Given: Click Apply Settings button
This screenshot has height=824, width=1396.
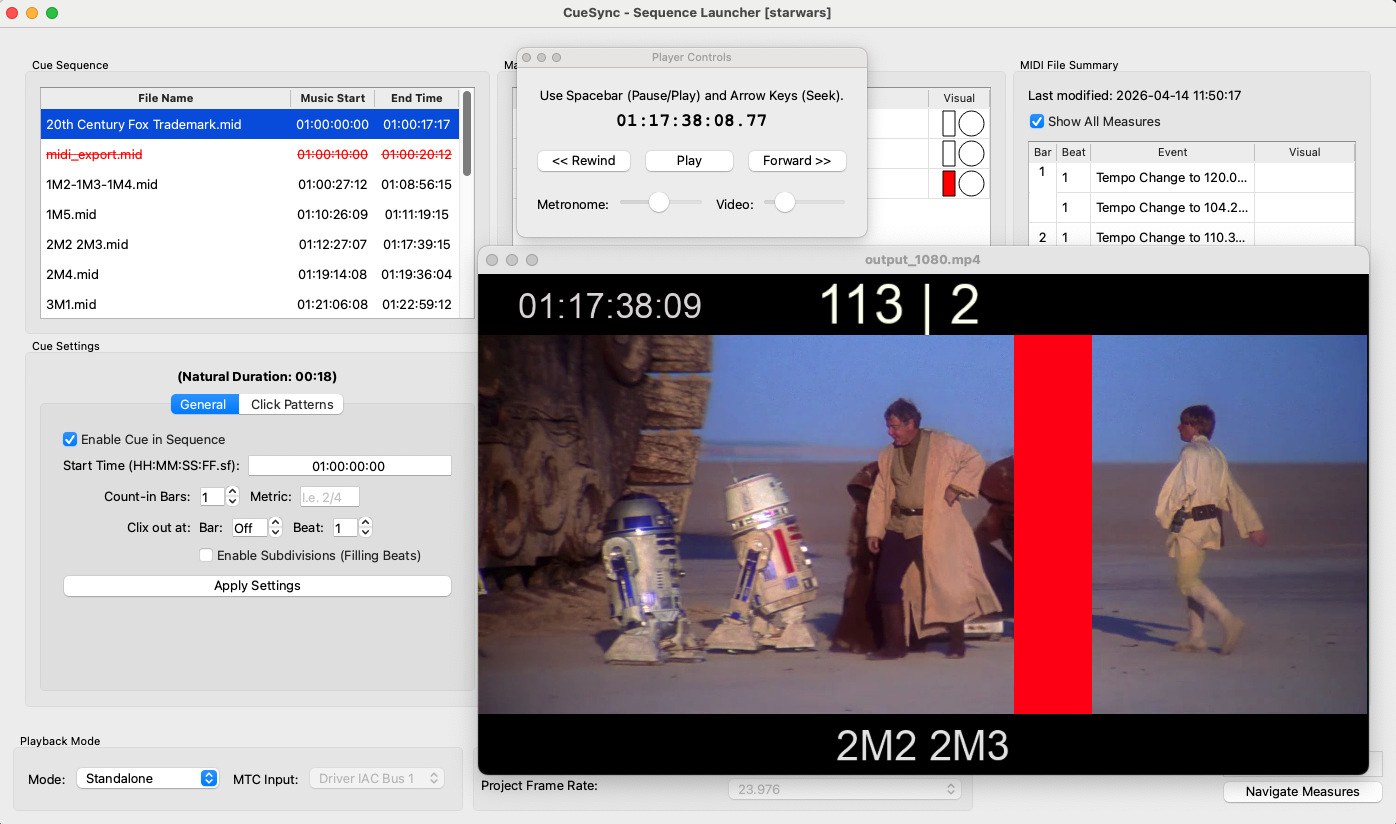Looking at the screenshot, I should pyautogui.click(x=257, y=585).
